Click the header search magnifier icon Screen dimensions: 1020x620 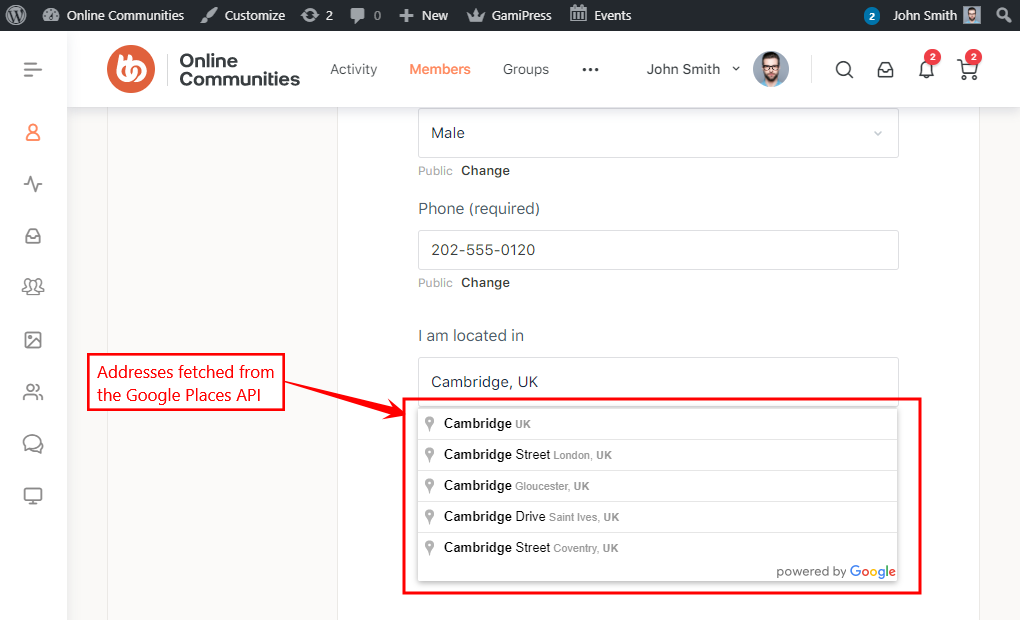pyautogui.click(x=844, y=70)
